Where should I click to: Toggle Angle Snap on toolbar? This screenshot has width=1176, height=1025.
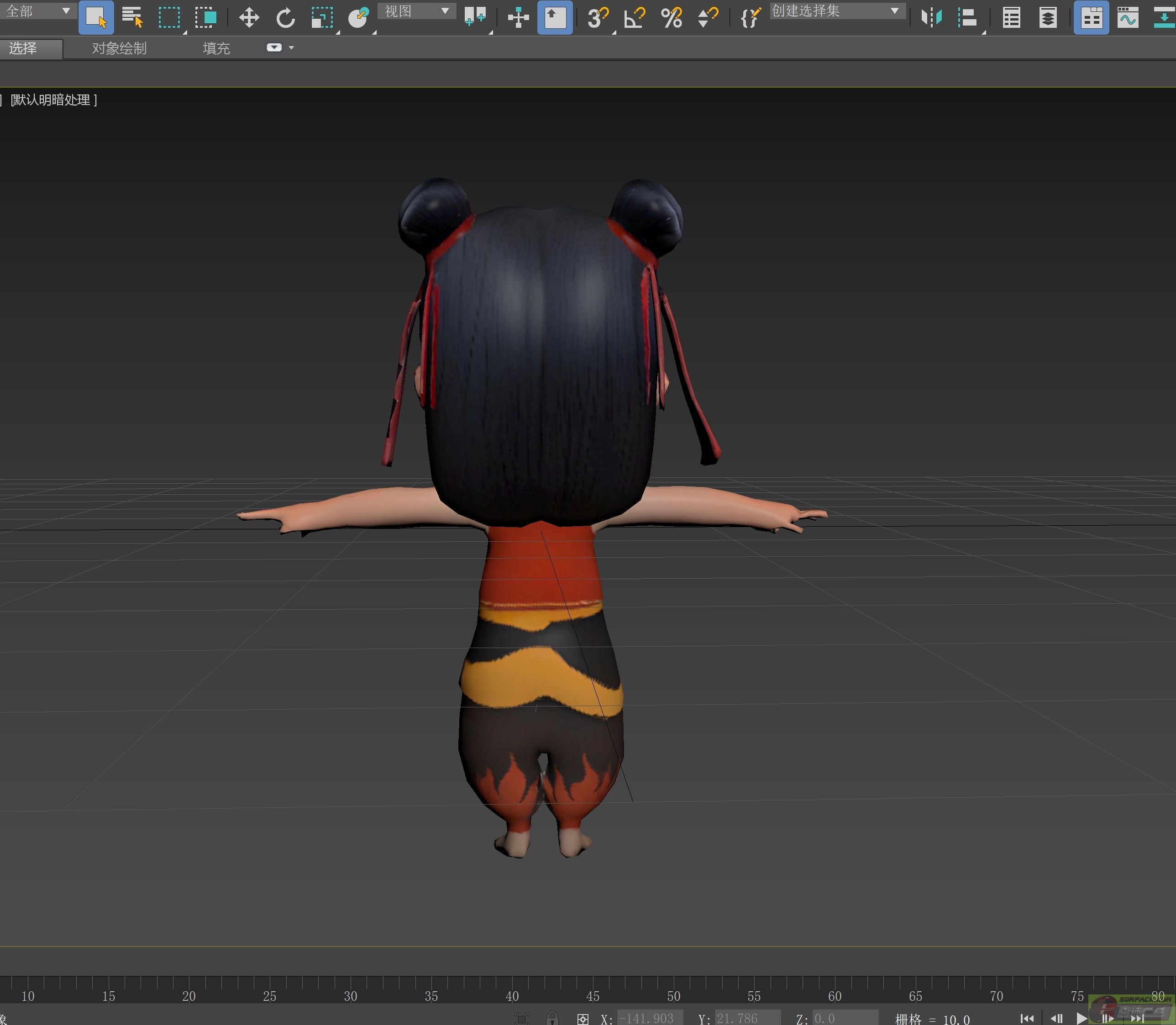click(634, 18)
